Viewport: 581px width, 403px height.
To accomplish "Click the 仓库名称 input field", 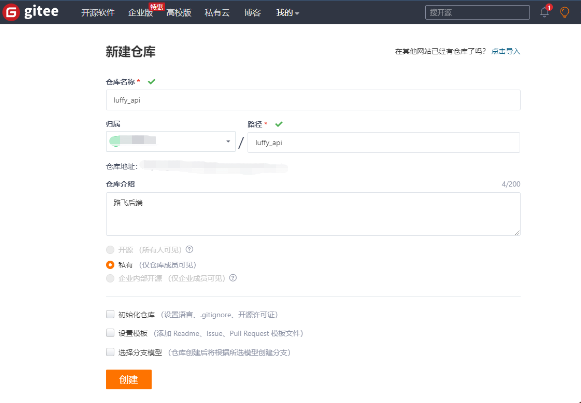I will (313, 100).
